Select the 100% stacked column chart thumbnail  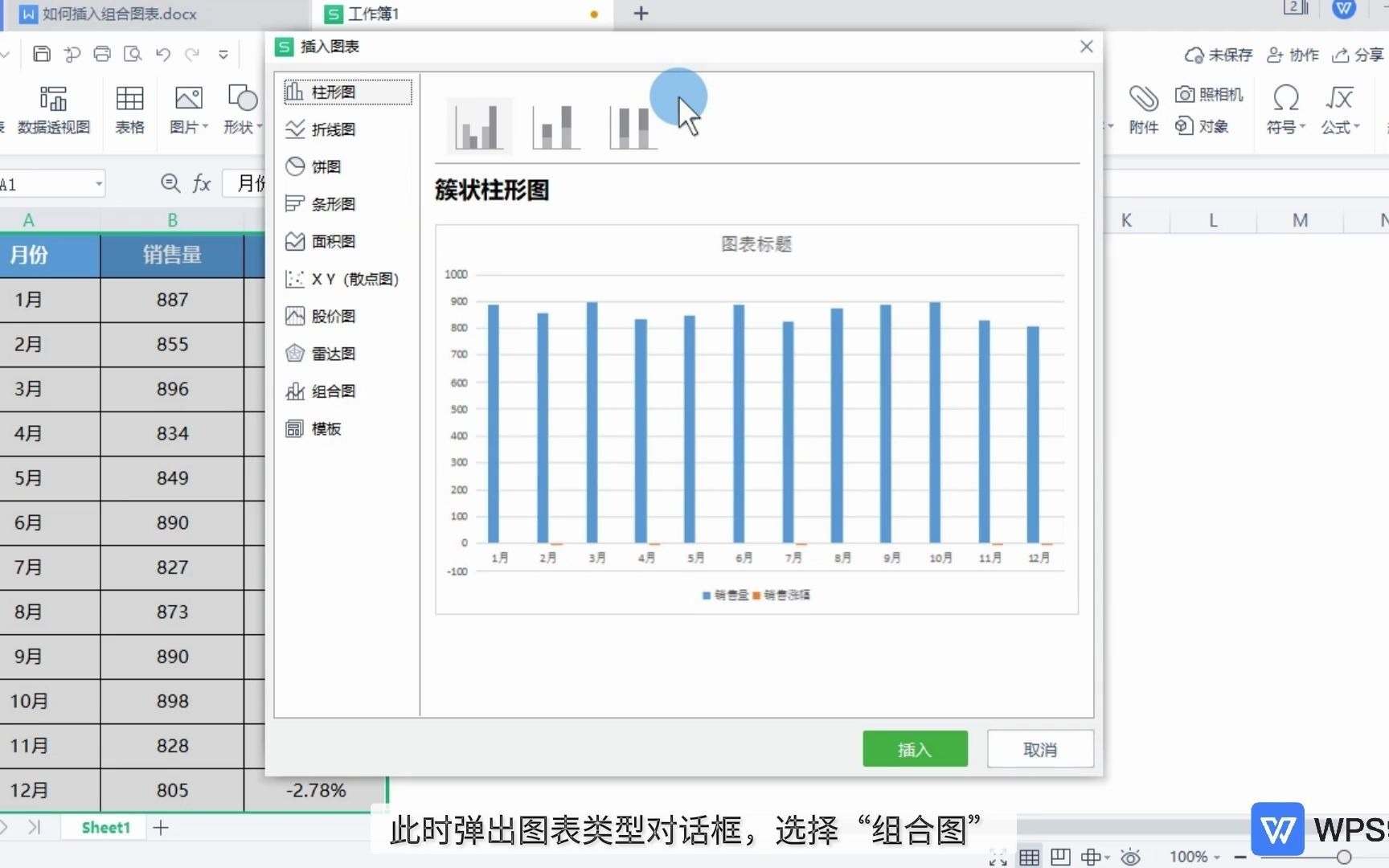pos(633,125)
